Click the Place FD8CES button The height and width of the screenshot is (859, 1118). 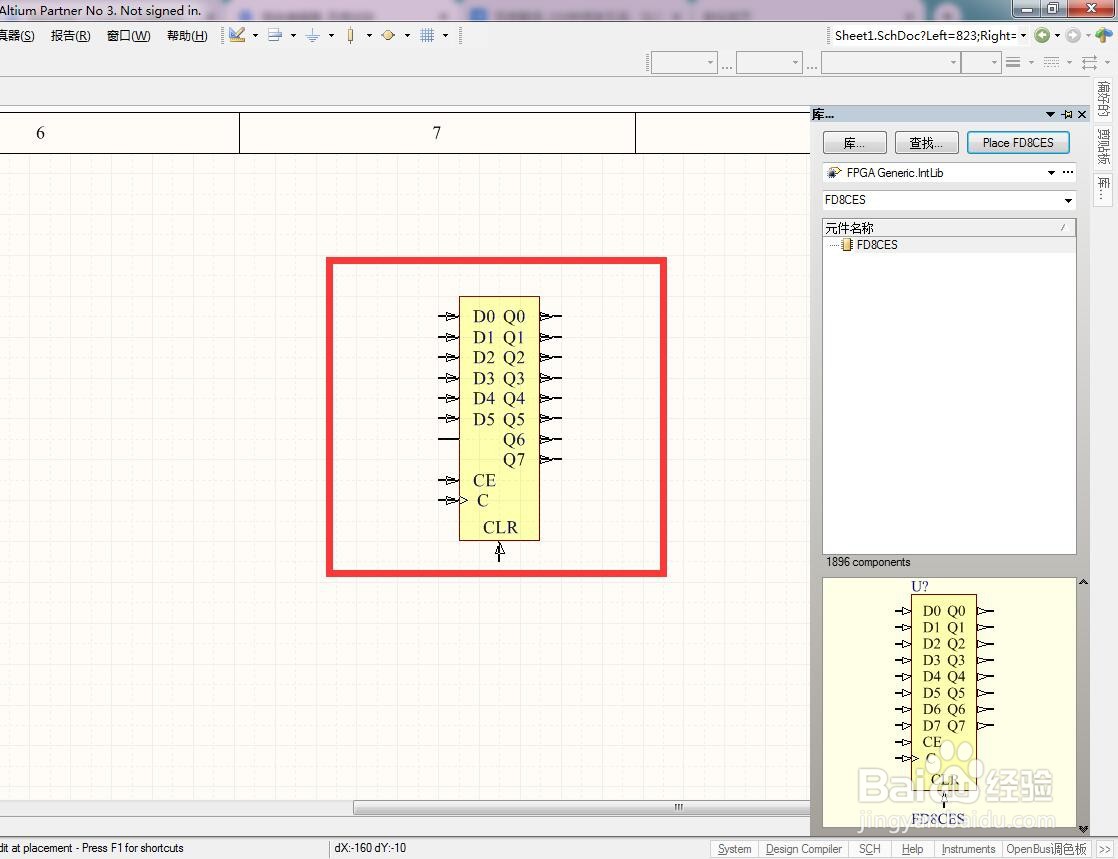tap(1018, 143)
